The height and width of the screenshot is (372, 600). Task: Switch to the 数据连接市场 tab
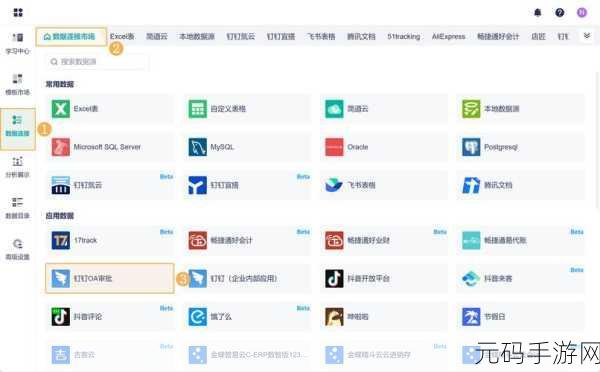point(71,37)
